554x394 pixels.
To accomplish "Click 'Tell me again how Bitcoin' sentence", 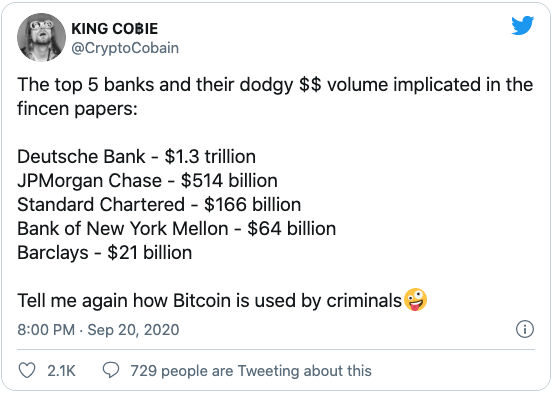I will tap(210, 301).
